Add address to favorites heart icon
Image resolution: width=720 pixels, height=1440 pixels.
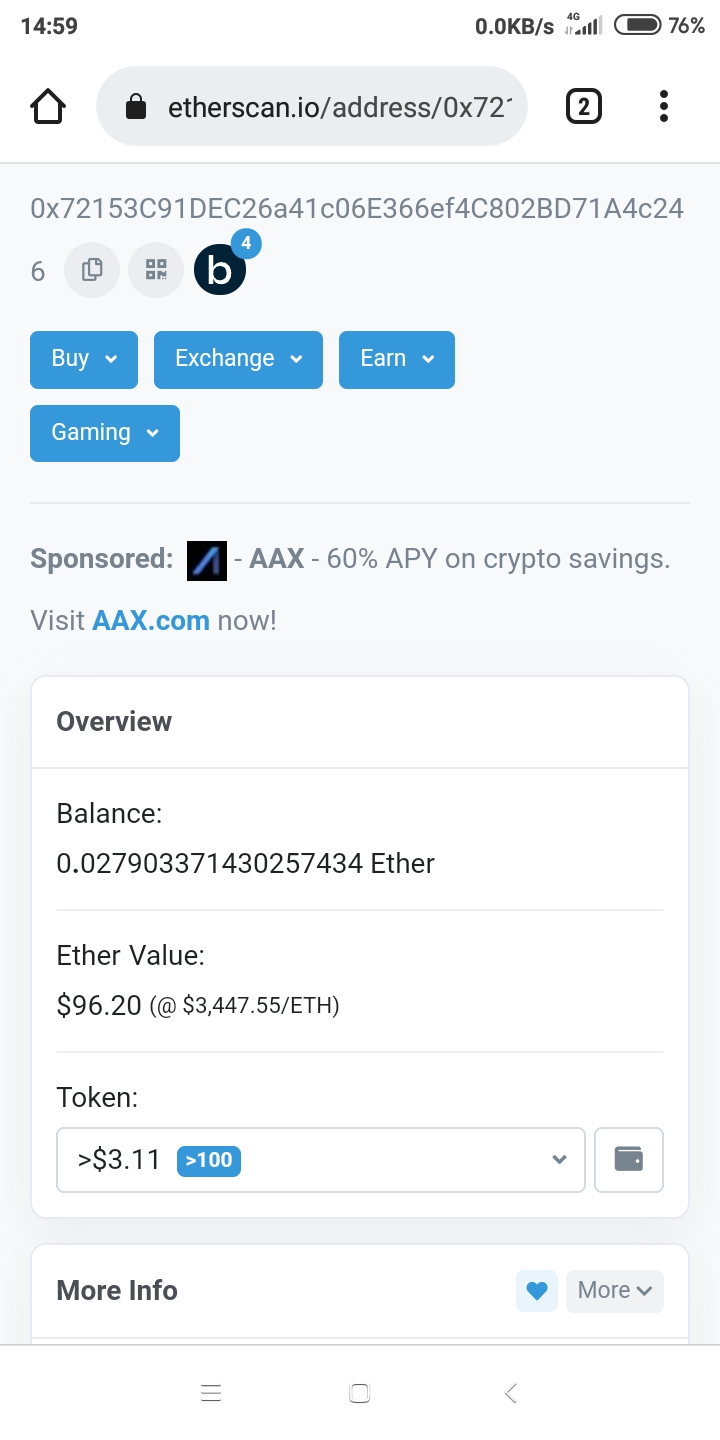pyautogui.click(x=537, y=1291)
